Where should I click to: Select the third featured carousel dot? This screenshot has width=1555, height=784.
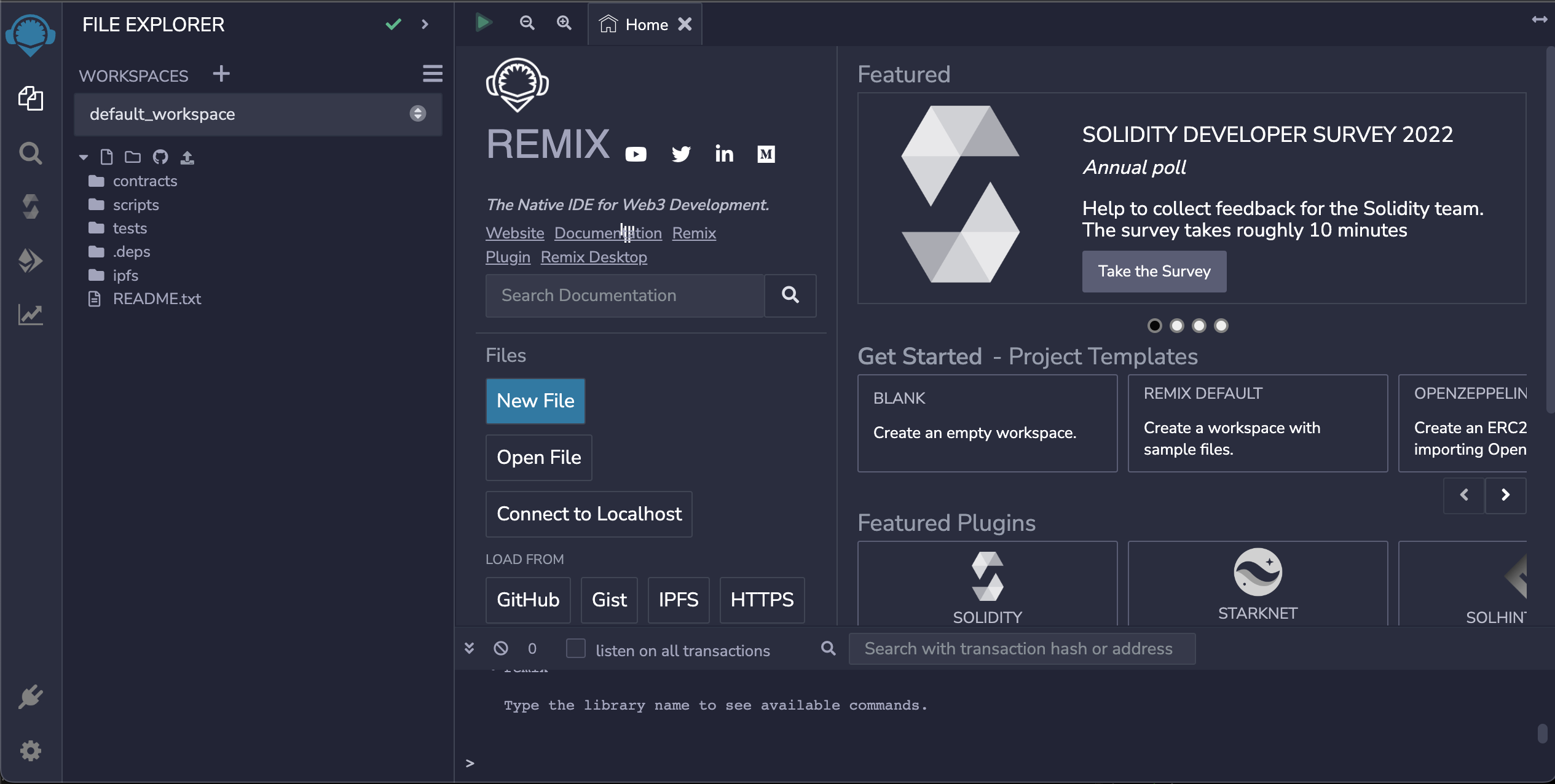pos(1199,326)
